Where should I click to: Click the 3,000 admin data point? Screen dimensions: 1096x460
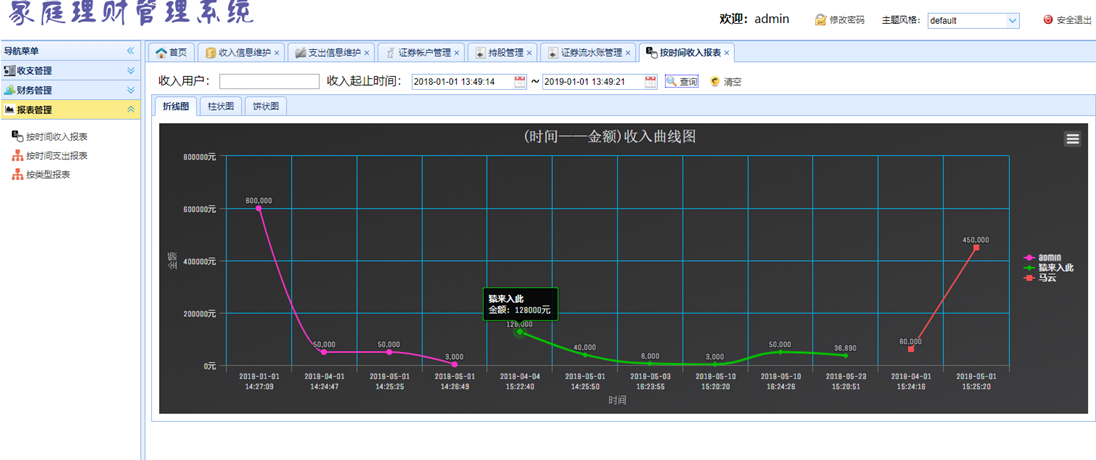[454, 364]
